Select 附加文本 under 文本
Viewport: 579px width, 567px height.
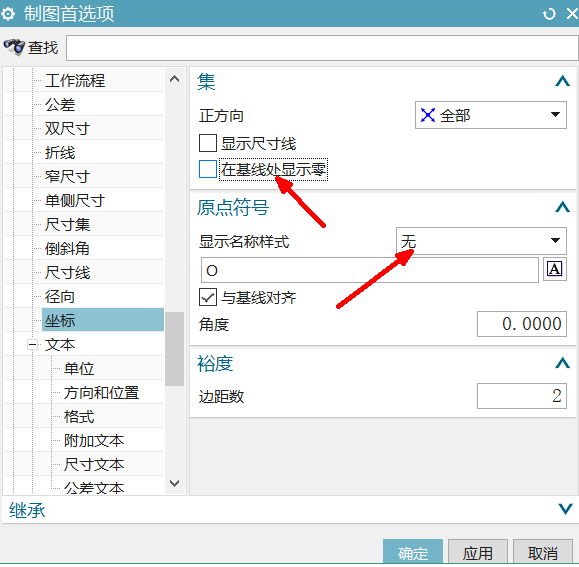[94, 441]
